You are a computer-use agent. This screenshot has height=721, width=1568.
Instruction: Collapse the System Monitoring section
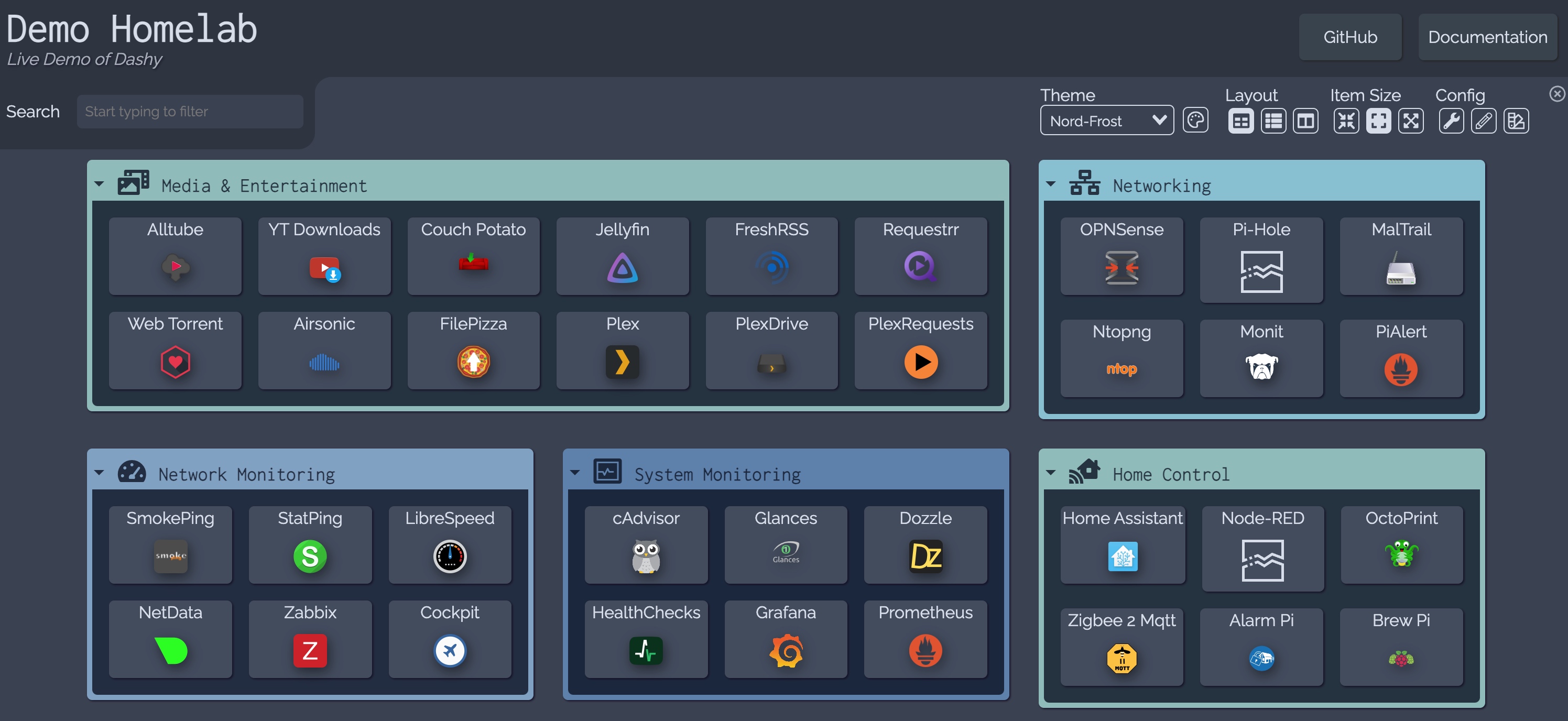pos(574,473)
